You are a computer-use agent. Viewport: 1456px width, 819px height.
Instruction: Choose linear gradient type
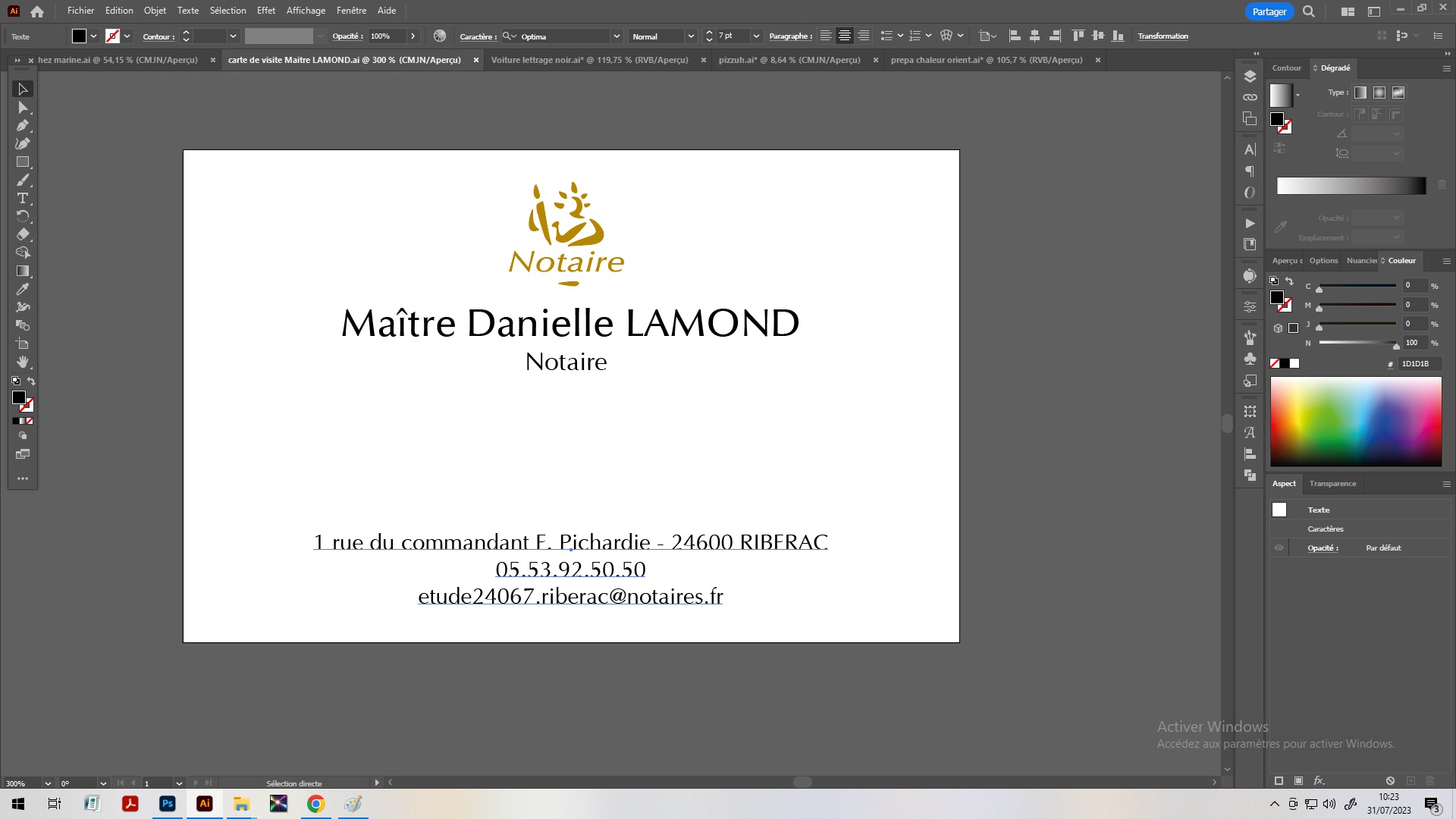click(x=1360, y=93)
